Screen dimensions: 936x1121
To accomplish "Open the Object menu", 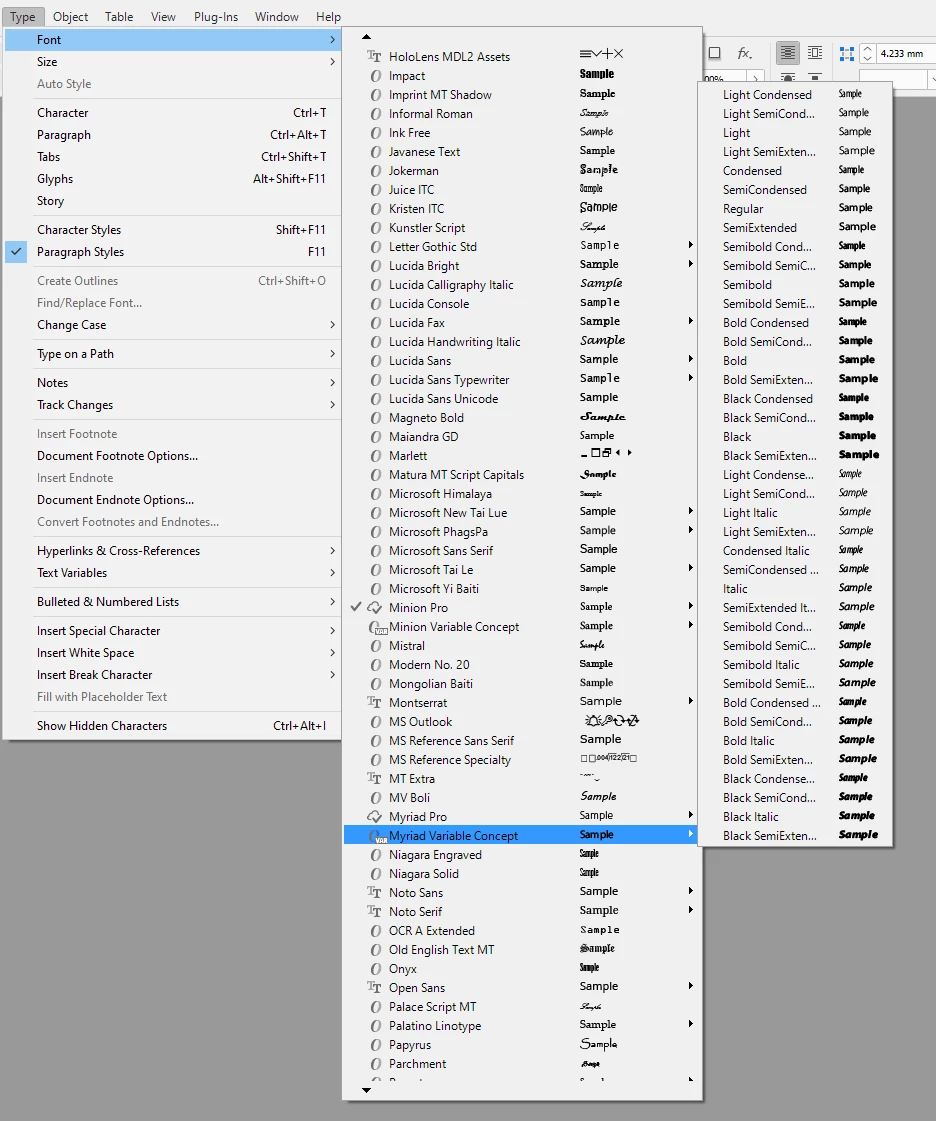I will coord(71,16).
